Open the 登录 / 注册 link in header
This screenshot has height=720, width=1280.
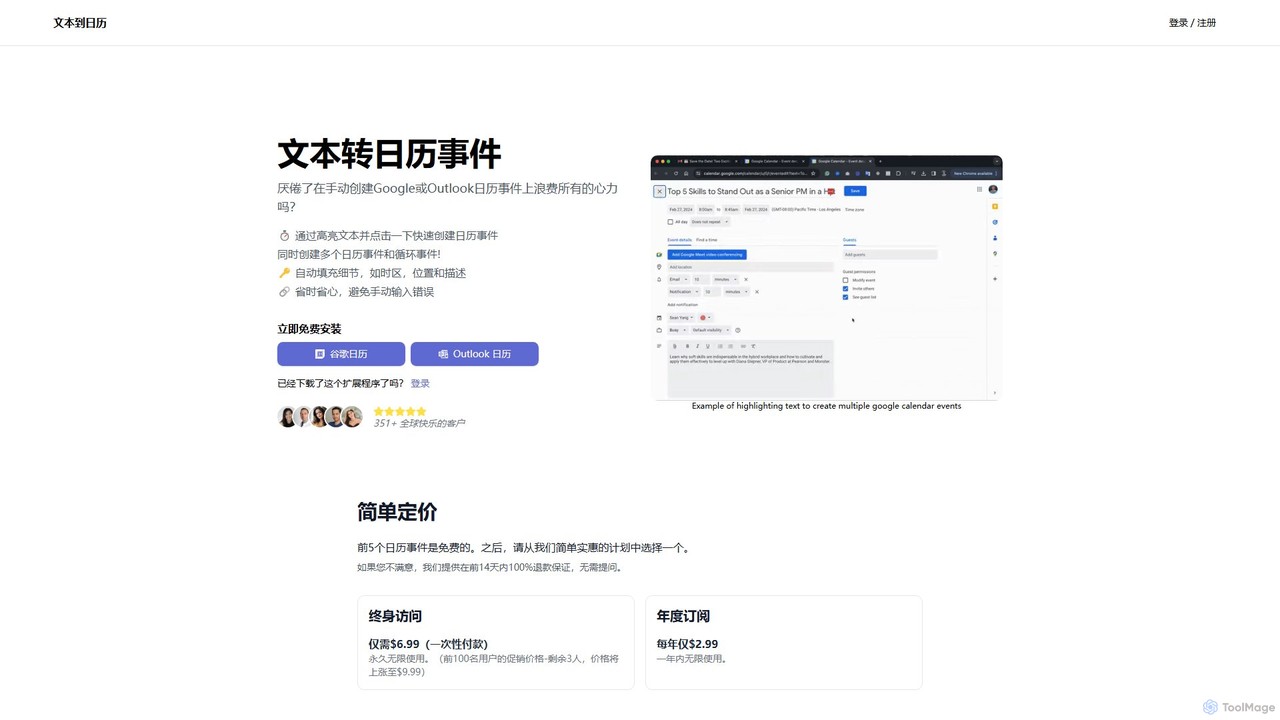(1192, 23)
